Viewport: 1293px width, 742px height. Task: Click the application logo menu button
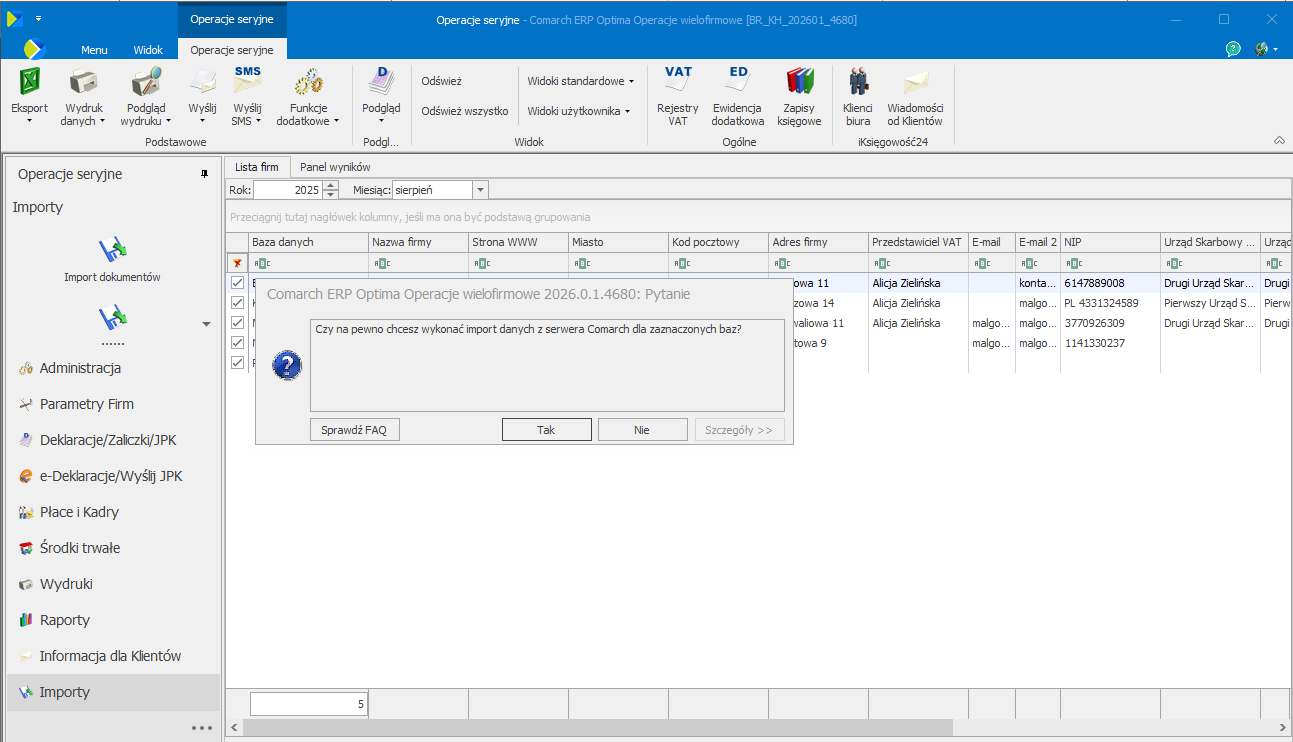pyautogui.click(x=35, y=49)
